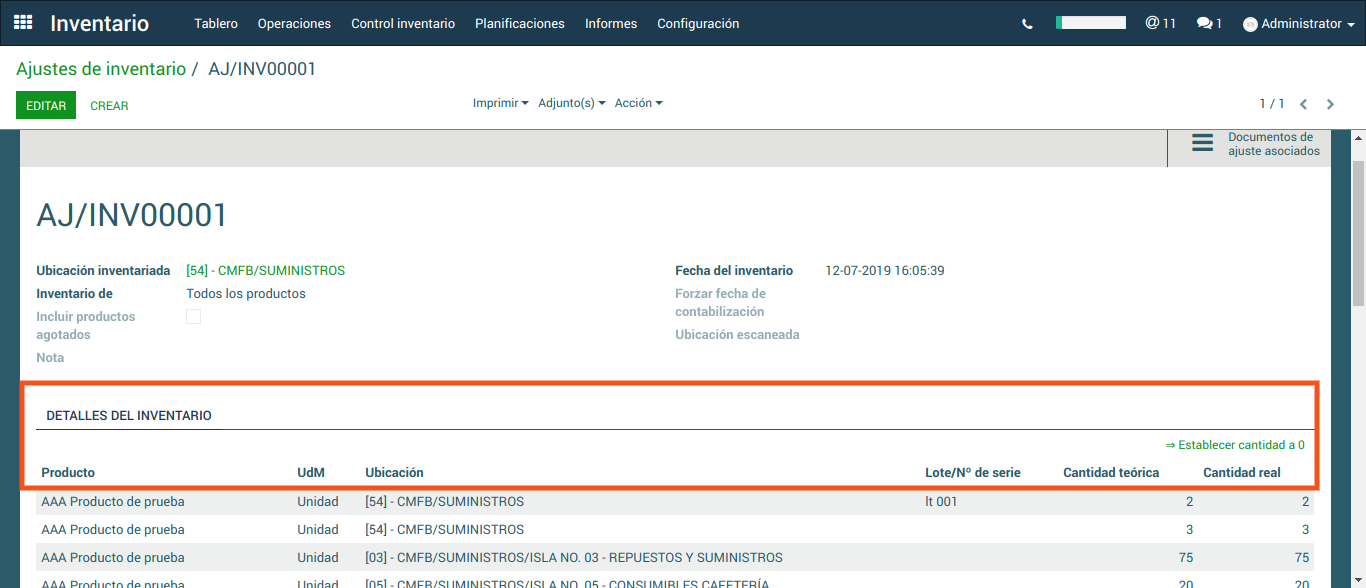
Task: Open the Acción dropdown menu
Action: point(638,103)
